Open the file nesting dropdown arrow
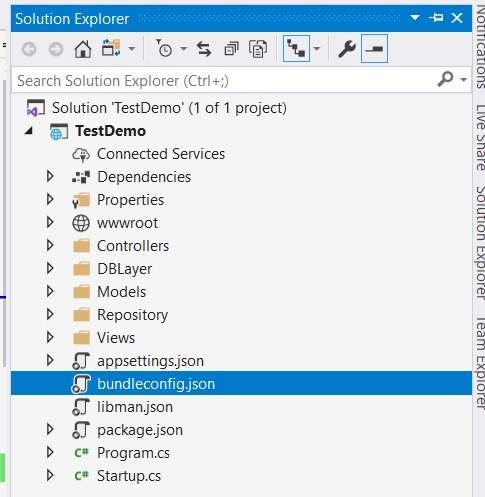The width and height of the screenshot is (485, 497). click(x=317, y=49)
